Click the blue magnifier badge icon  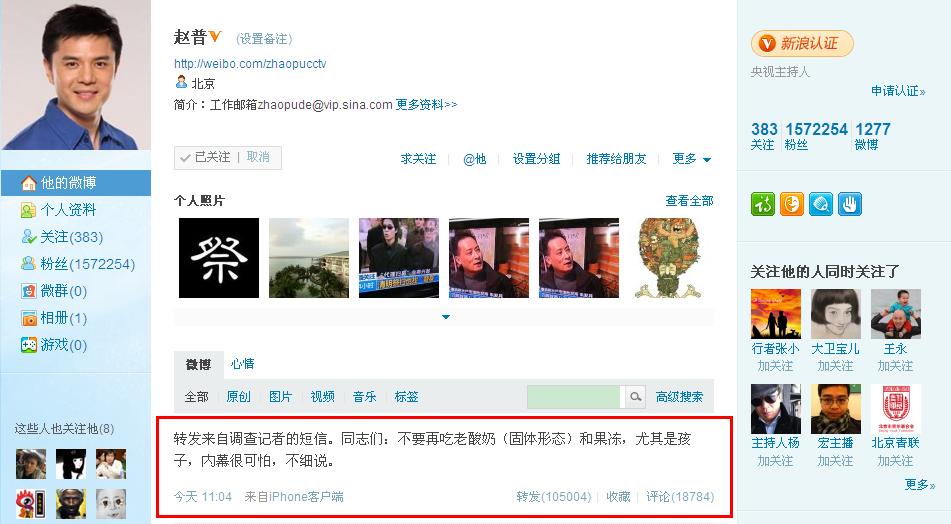tap(821, 204)
